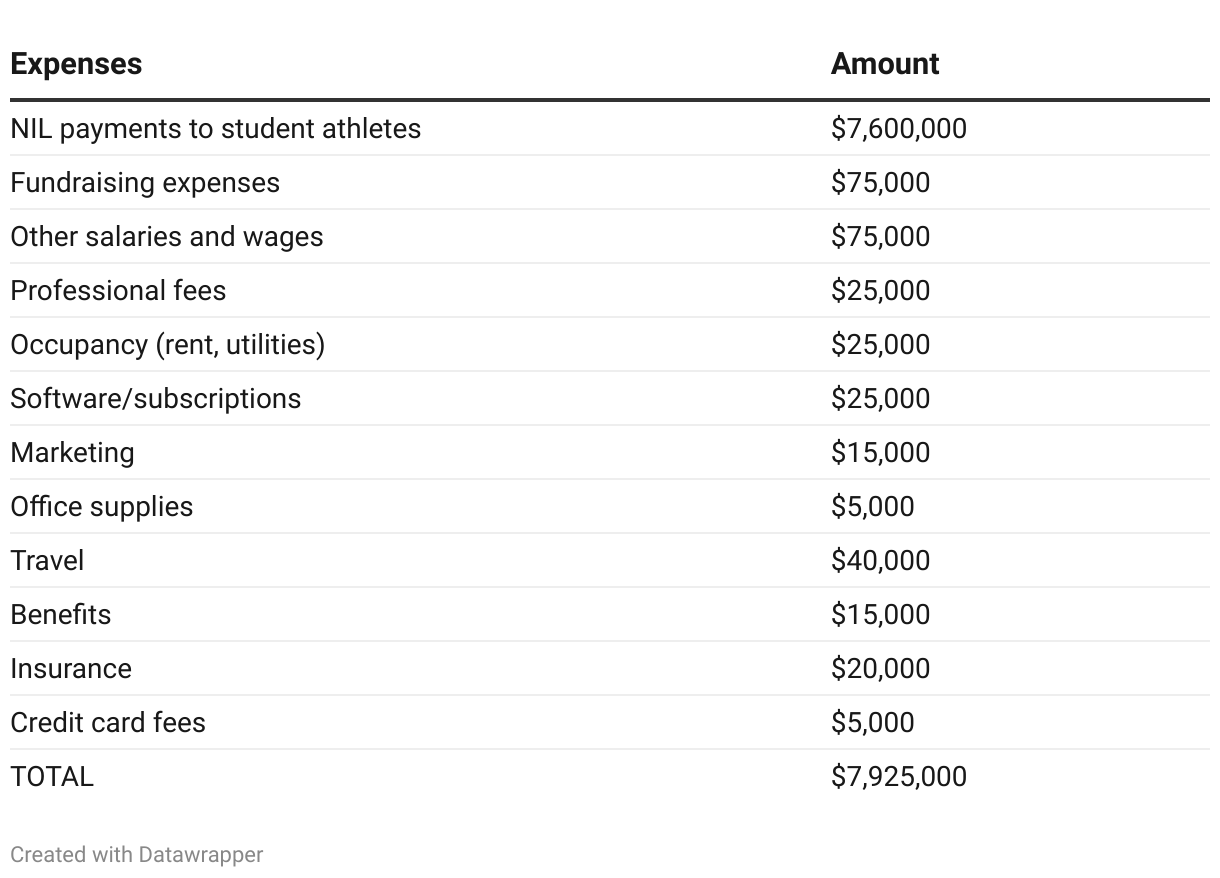
Task: Click the $40,000 Travel amount
Action: (880, 561)
